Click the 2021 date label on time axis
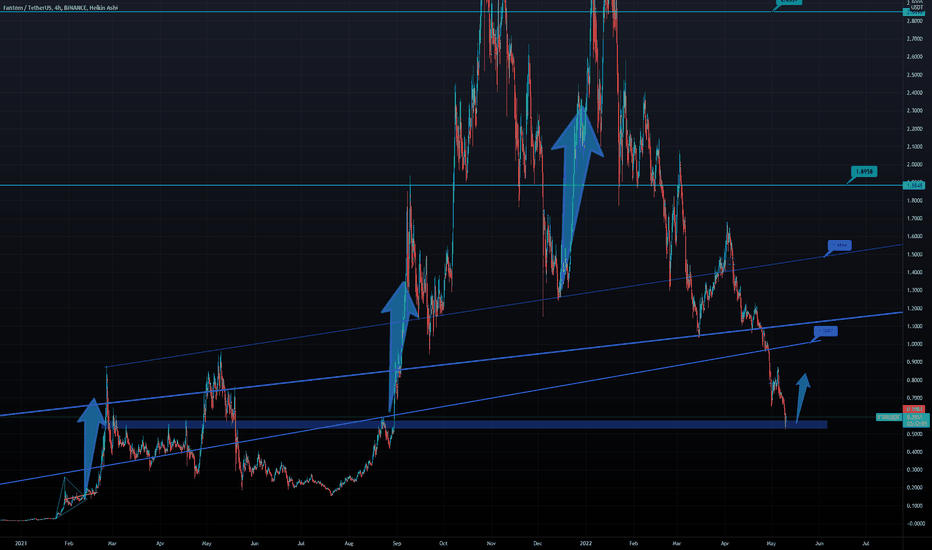Screen dimensions: 932x550 click(x=21, y=543)
